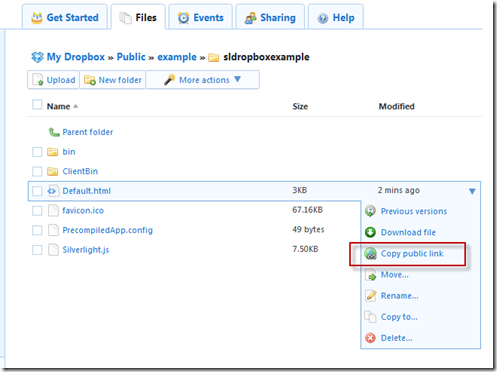Click the Events clock icon
The height and width of the screenshot is (372, 497).
pos(183,18)
